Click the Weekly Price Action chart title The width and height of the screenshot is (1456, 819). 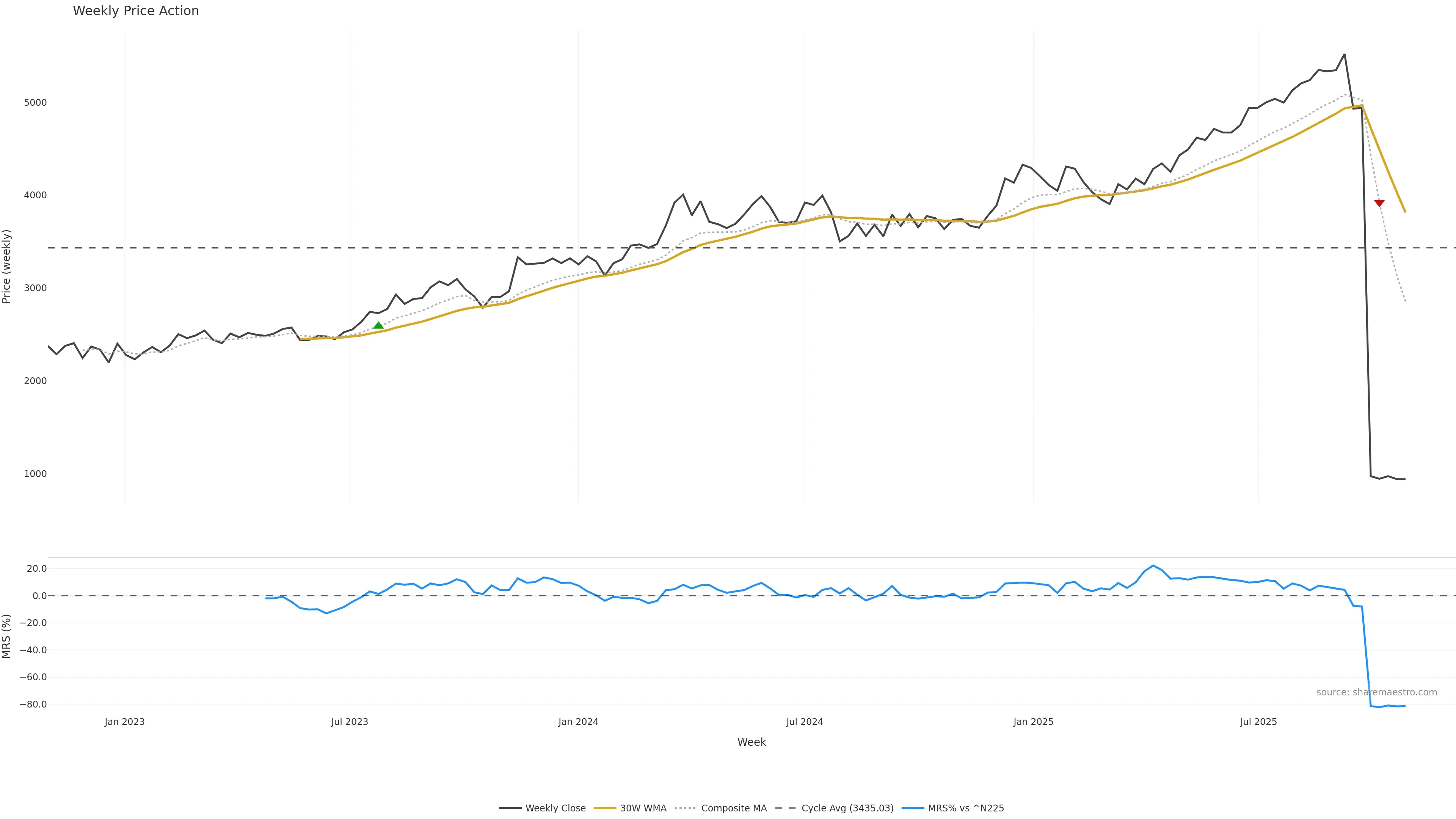pos(136,11)
